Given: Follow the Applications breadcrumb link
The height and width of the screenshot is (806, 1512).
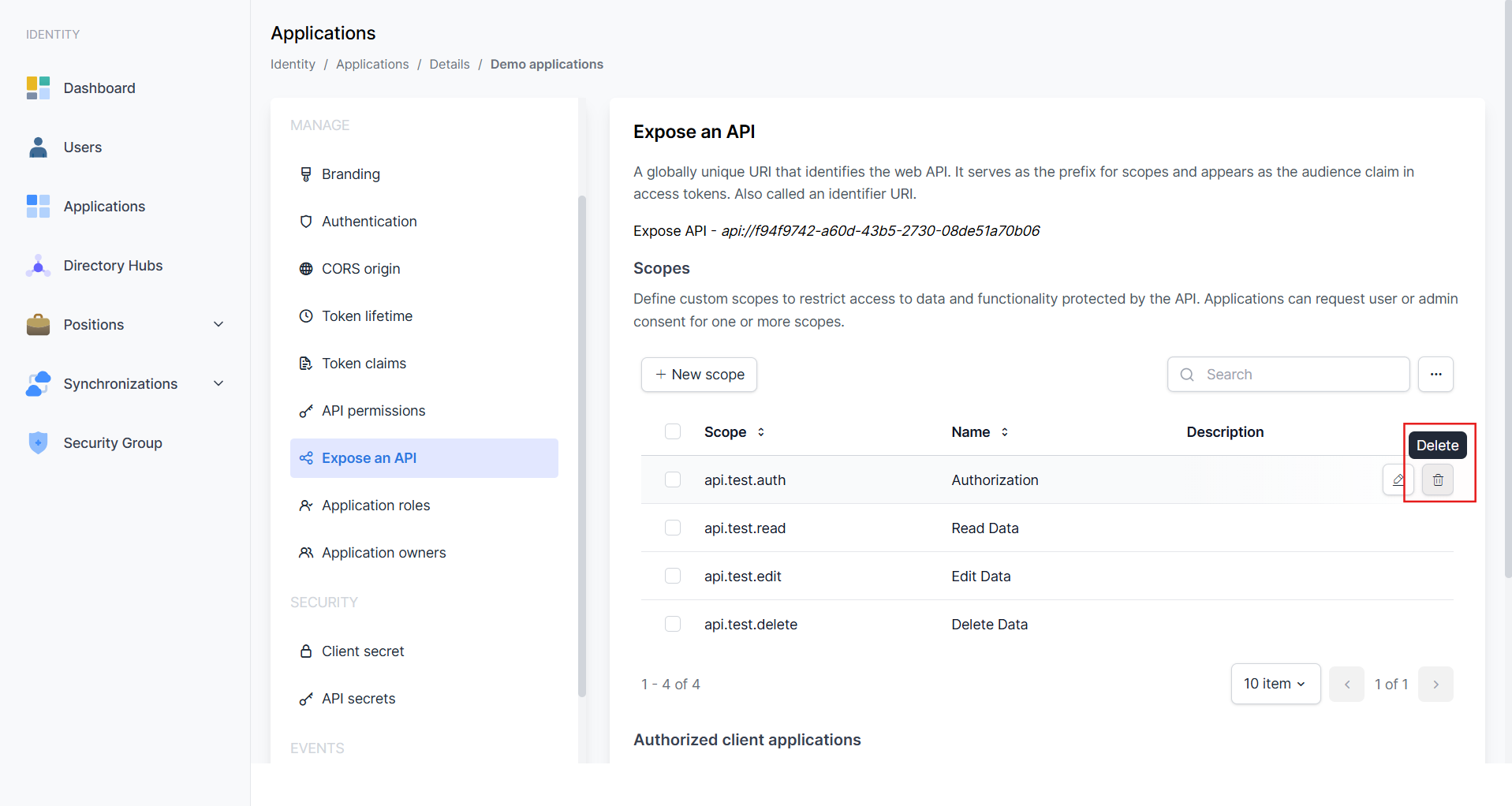Looking at the screenshot, I should (372, 65).
